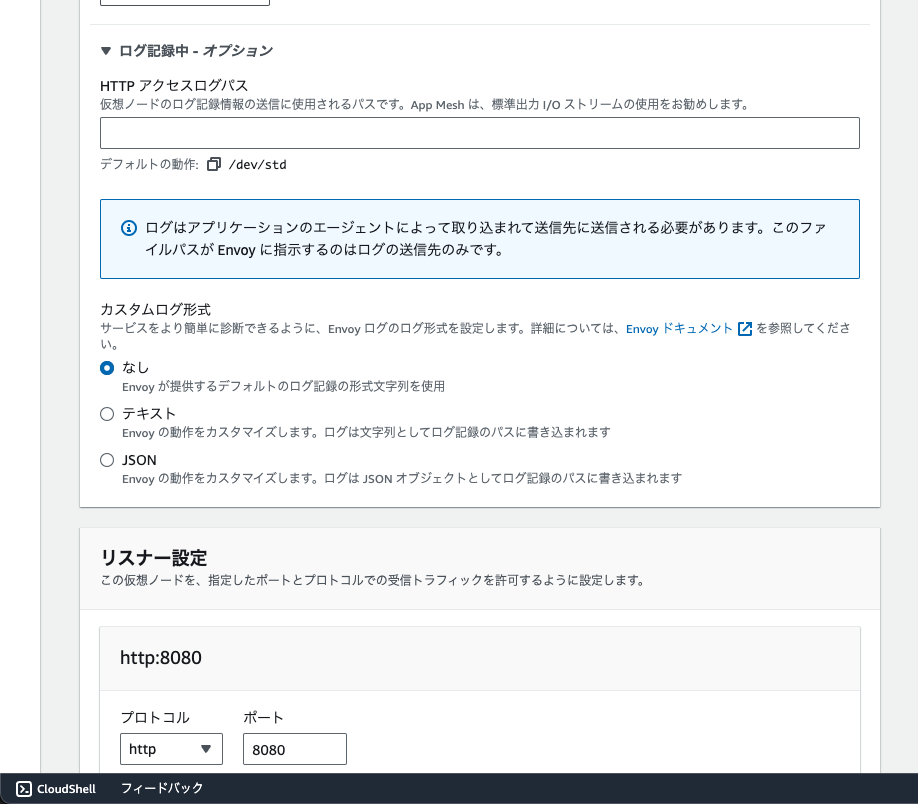Click the info icon in the blue notice
This screenshot has width=918, height=804.
click(129, 228)
